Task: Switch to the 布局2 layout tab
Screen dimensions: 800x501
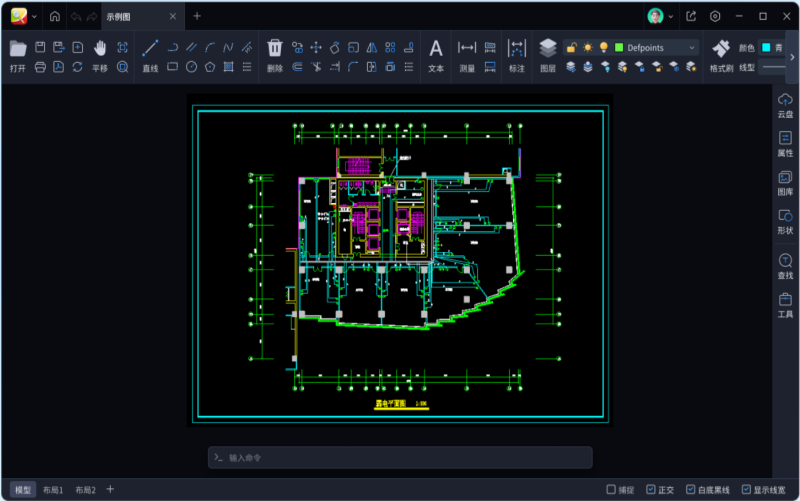Action: (x=85, y=490)
